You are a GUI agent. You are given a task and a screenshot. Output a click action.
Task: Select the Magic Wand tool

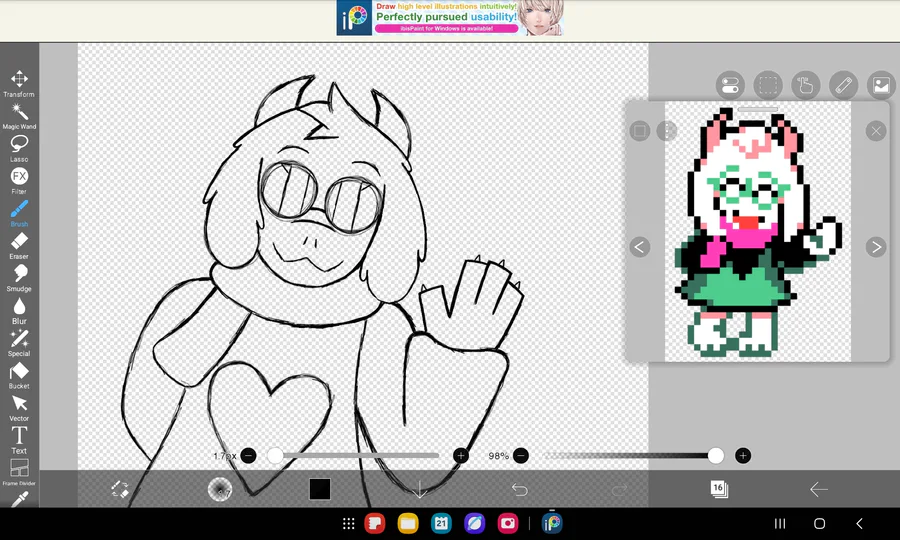(19, 116)
